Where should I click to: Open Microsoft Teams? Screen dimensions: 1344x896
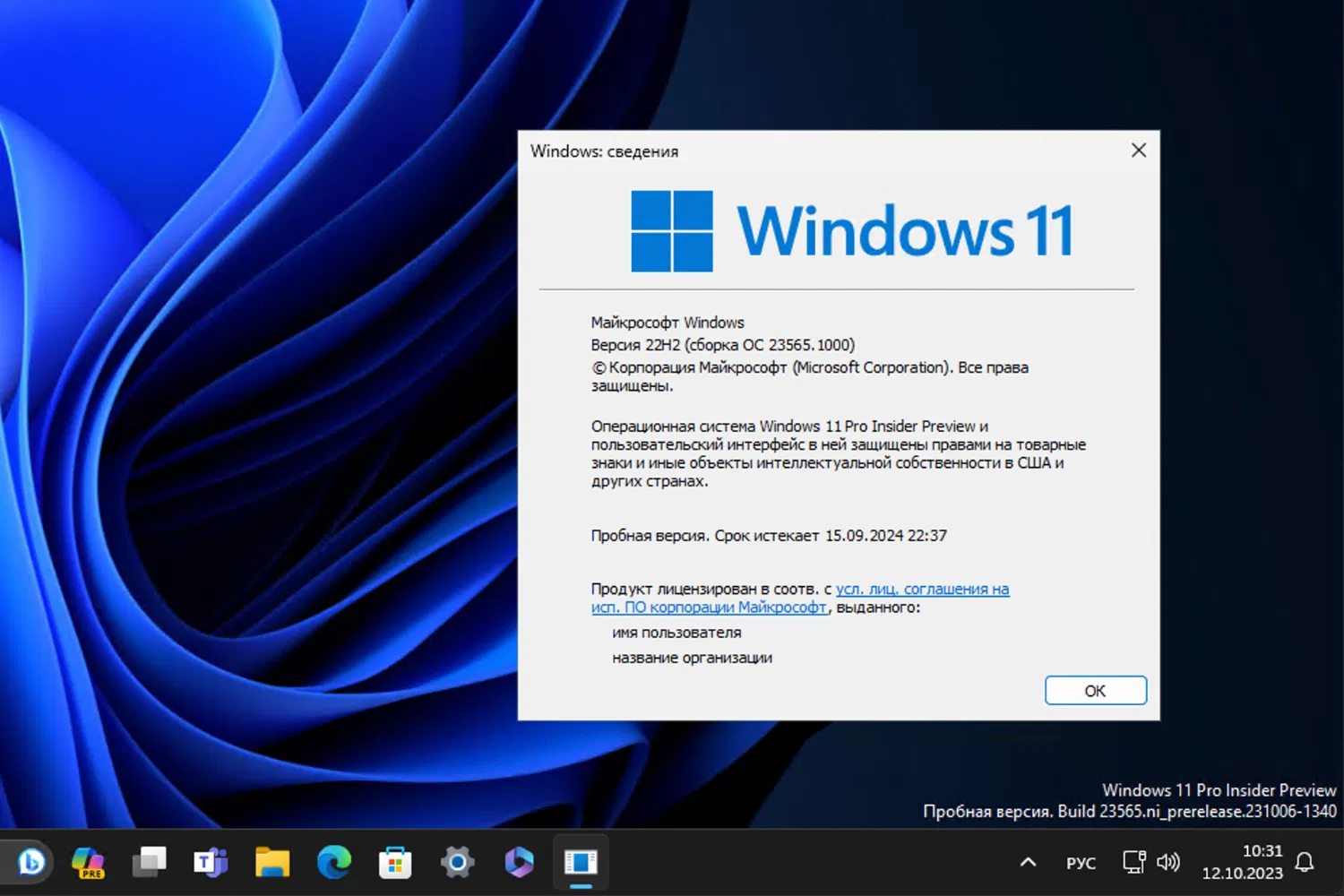(x=211, y=862)
